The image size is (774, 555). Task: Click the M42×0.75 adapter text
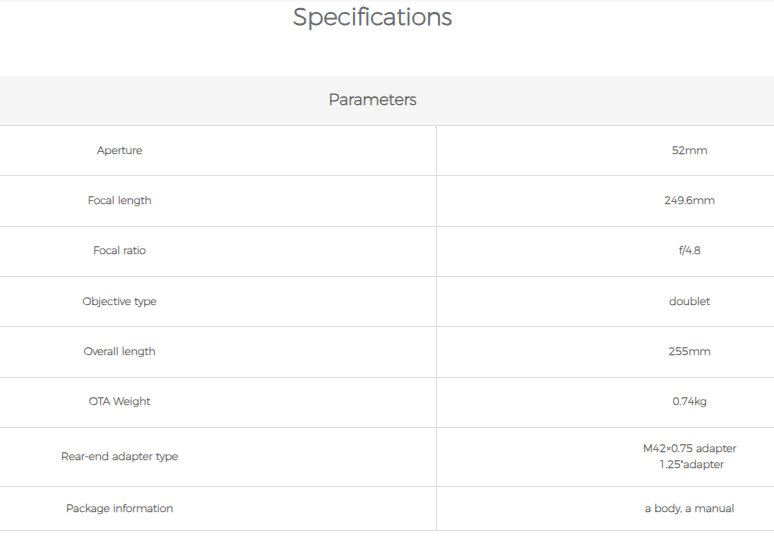click(x=689, y=448)
